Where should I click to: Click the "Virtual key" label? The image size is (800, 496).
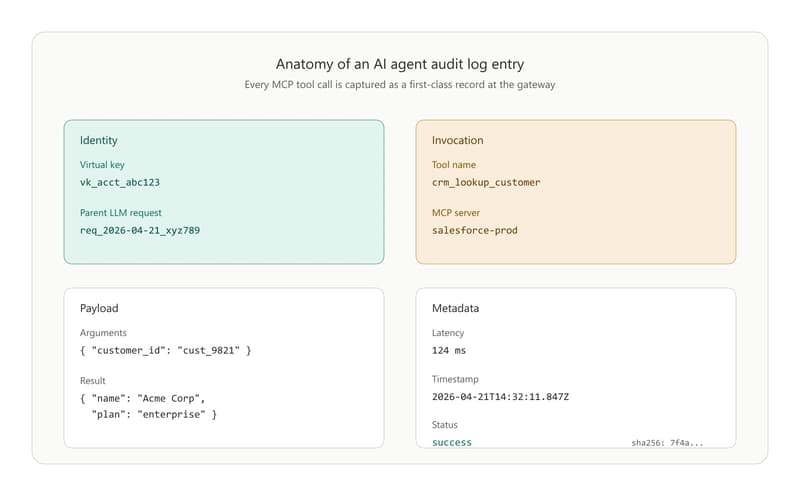[x=102, y=165]
